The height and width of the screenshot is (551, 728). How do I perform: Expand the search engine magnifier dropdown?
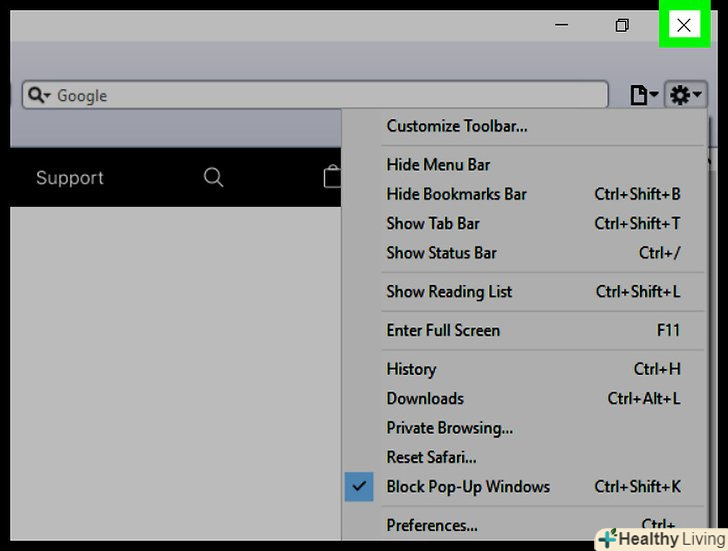coord(40,95)
